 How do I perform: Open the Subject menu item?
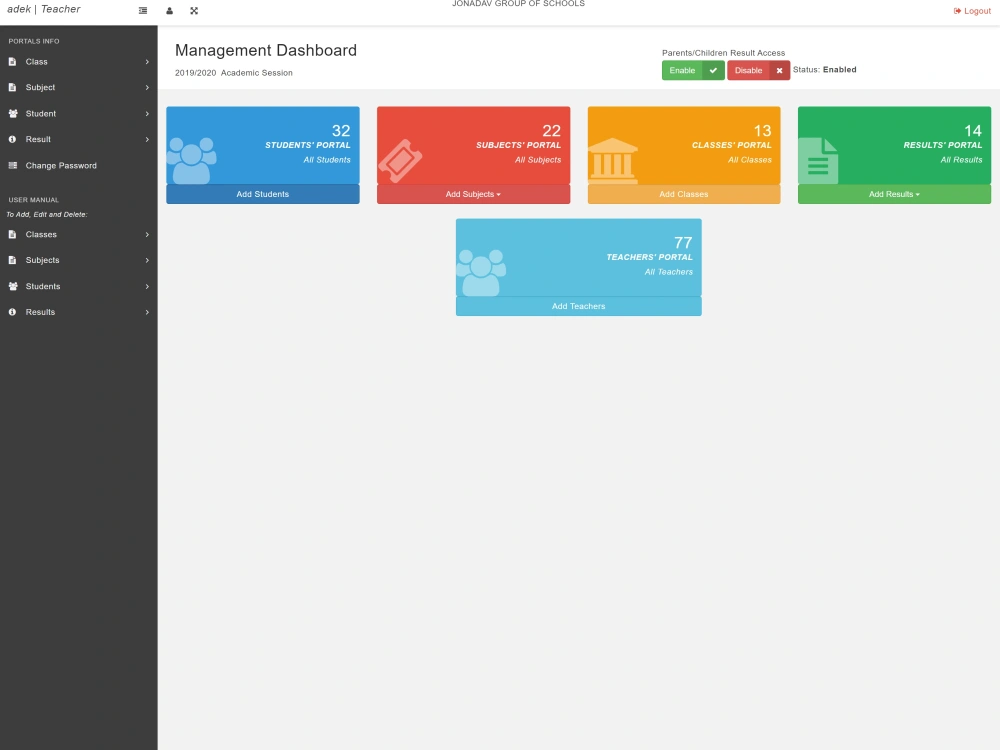(78, 87)
